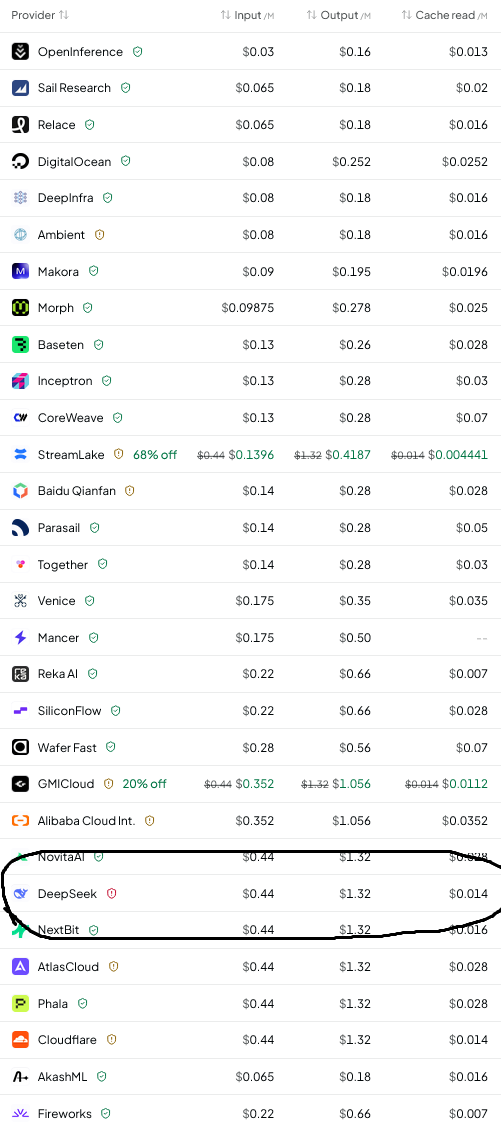Click the OpenInference provider logo icon
The image size is (501, 1128).
tap(20, 51)
